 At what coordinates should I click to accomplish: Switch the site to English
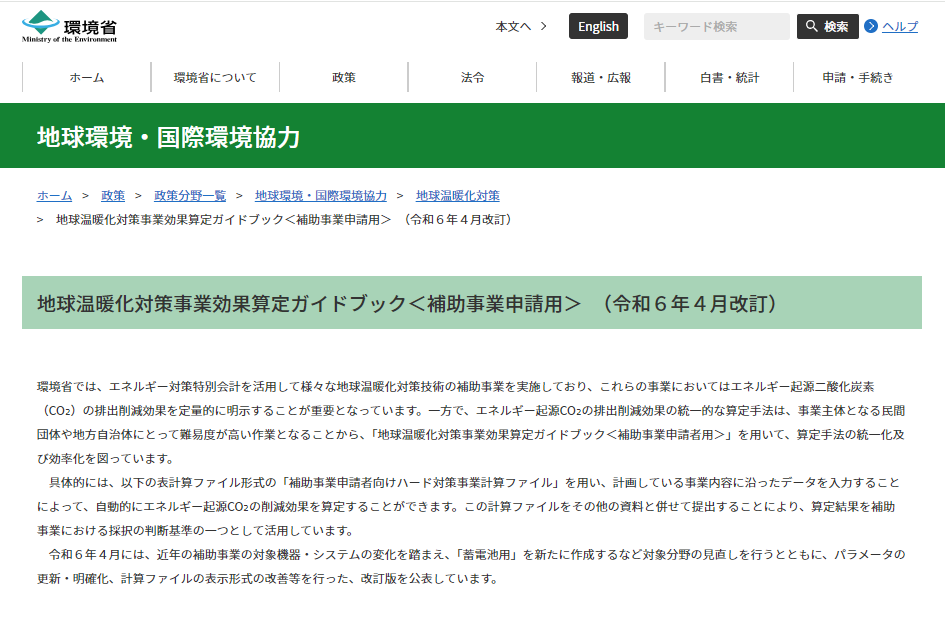(598, 26)
